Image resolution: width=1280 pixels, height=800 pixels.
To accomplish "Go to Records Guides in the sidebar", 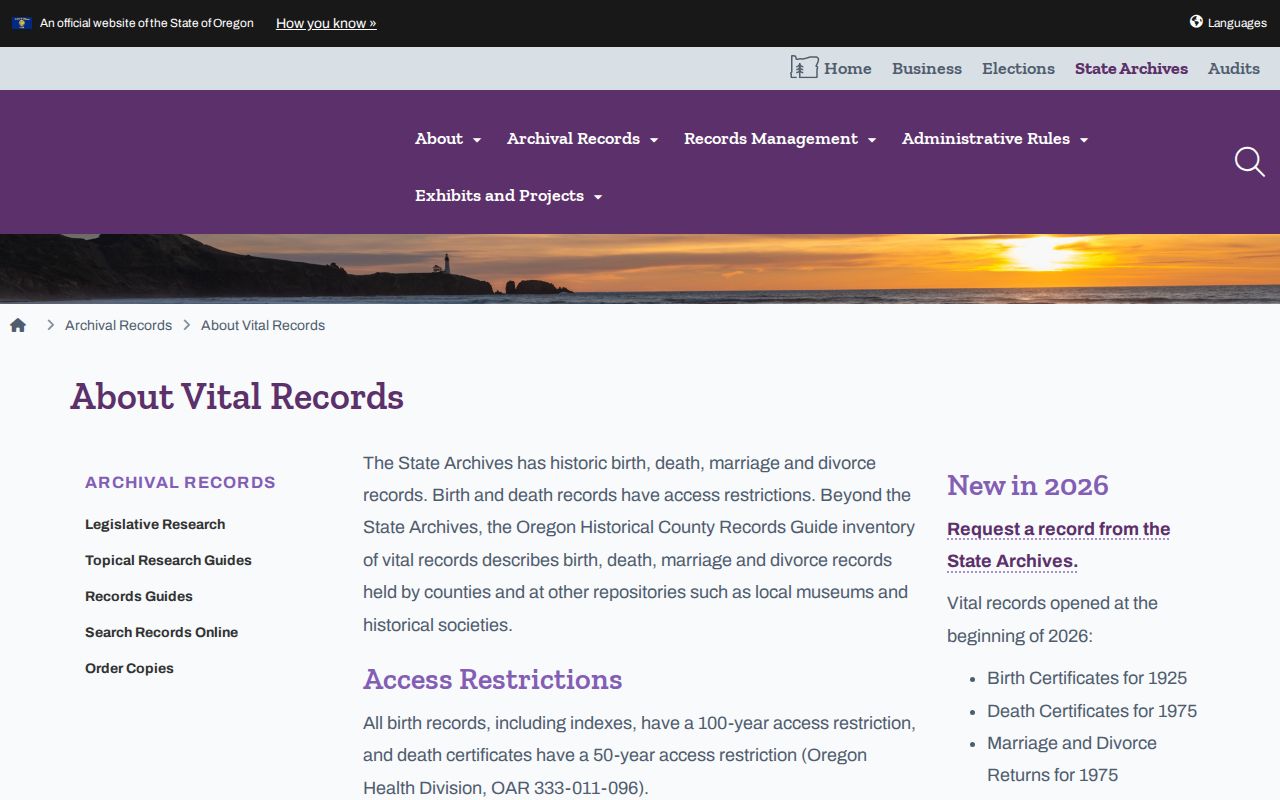I will pyautogui.click(x=139, y=596).
